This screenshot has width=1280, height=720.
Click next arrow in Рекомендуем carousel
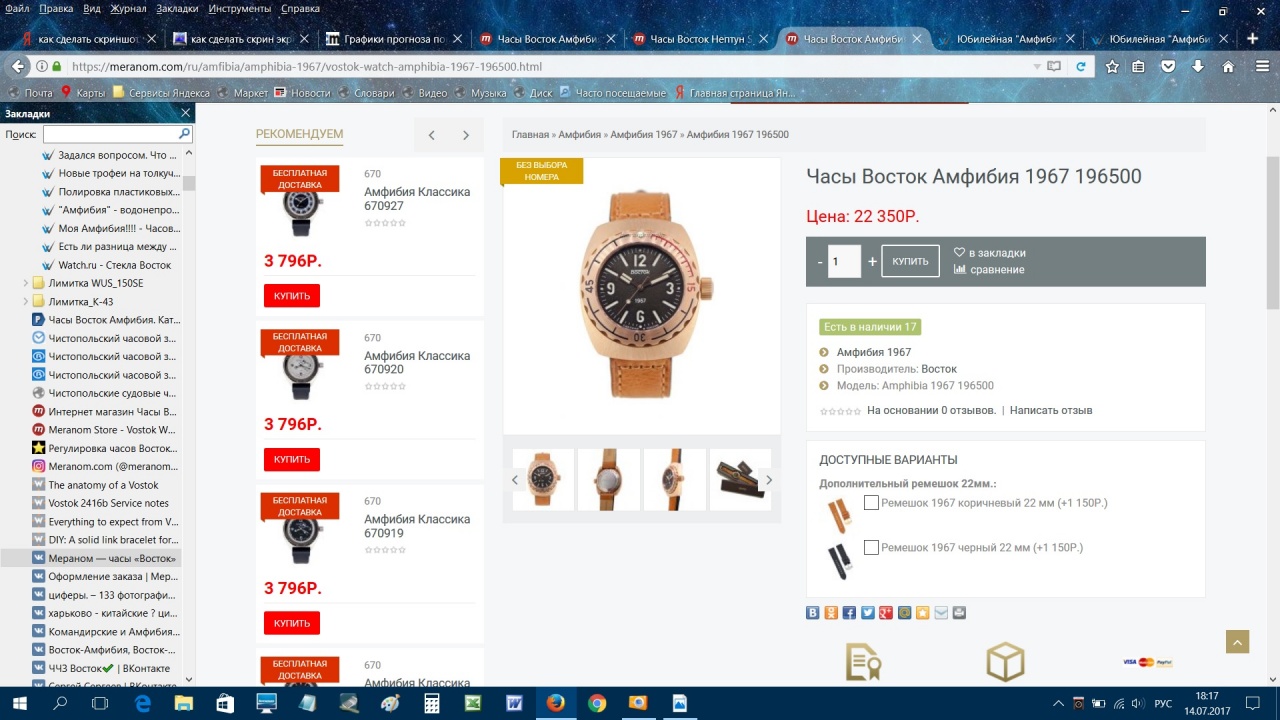[465, 135]
